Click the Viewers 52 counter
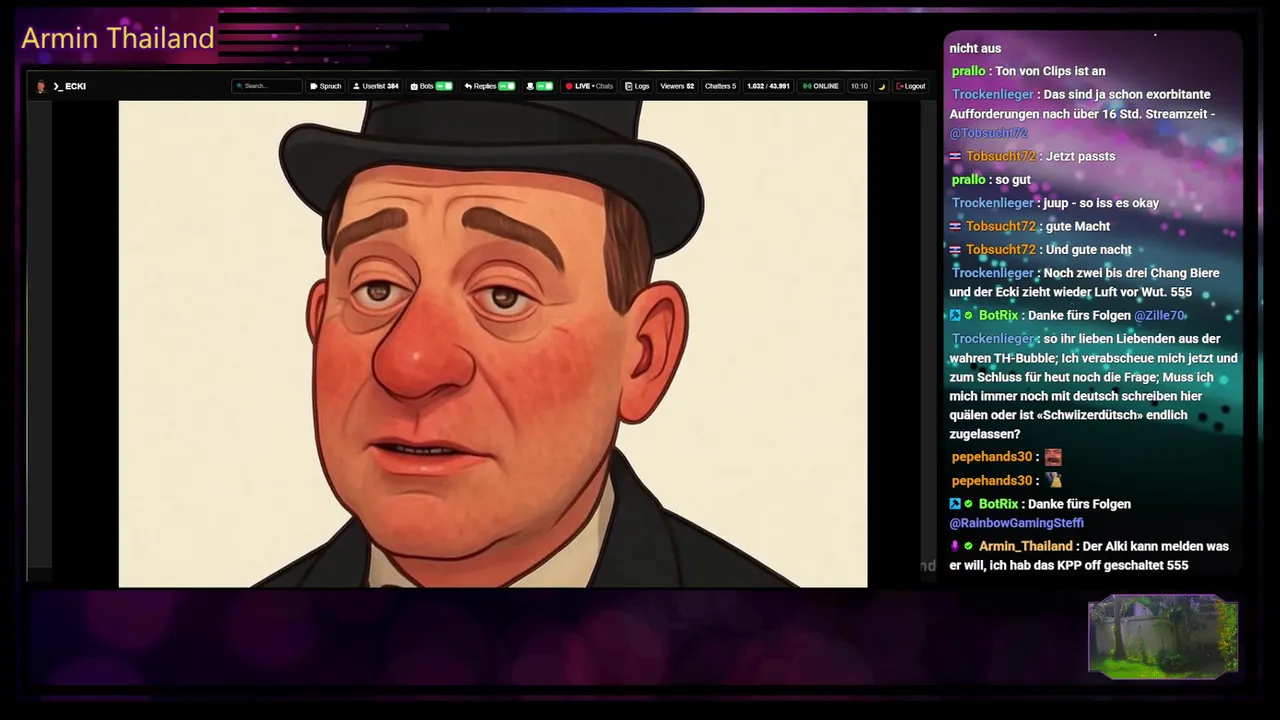The height and width of the screenshot is (720, 1280). pos(677,86)
